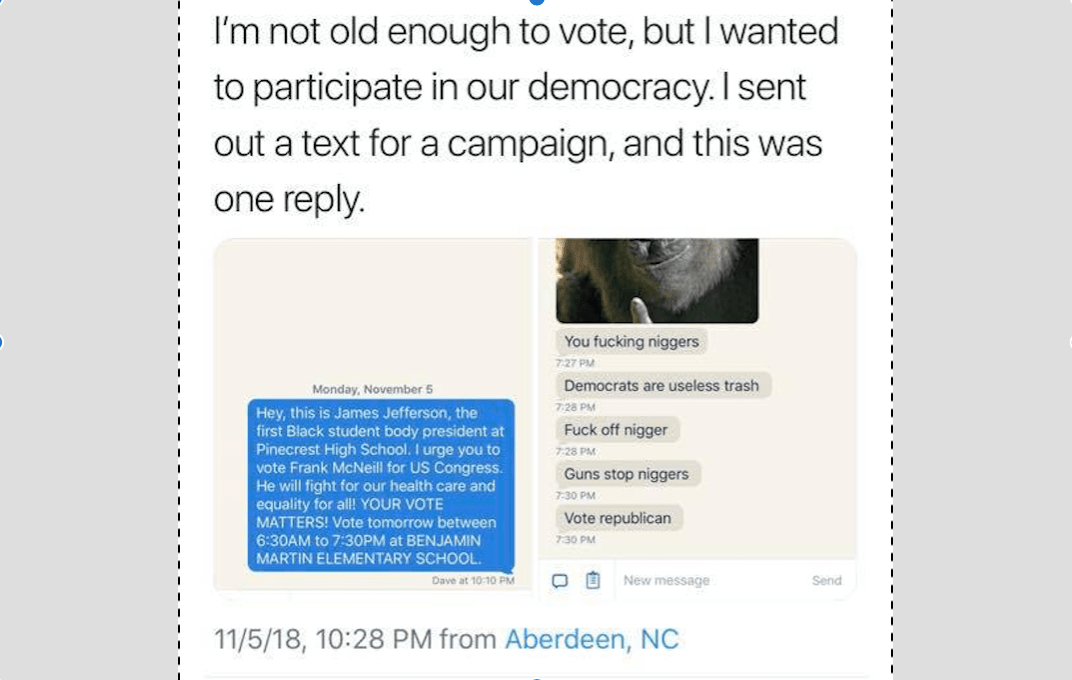Click the "Monday, November 5" date header
The height and width of the screenshot is (680, 1072).
[373, 389]
